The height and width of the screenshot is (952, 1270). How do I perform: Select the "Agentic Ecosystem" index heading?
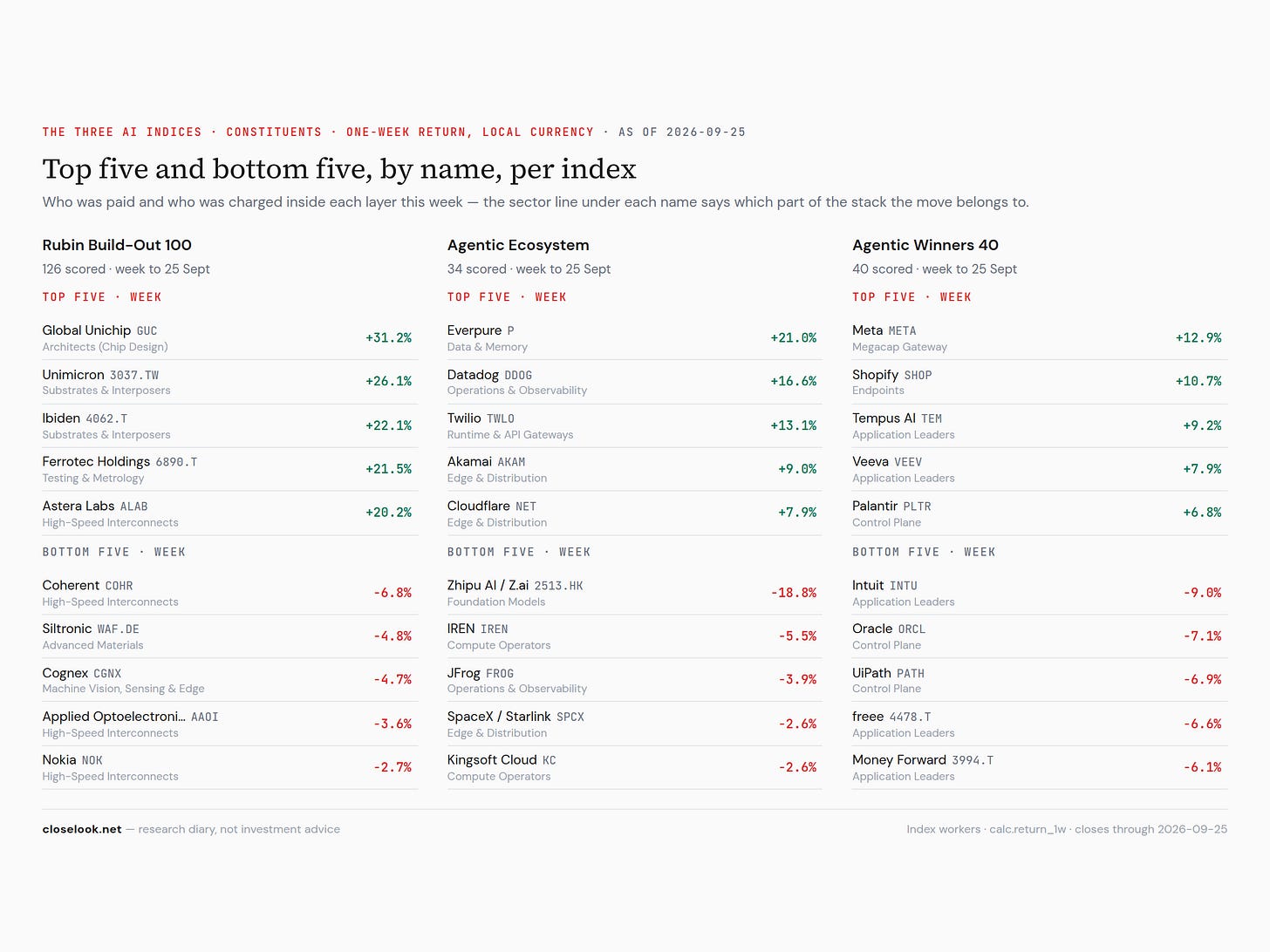pyautogui.click(x=518, y=245)
